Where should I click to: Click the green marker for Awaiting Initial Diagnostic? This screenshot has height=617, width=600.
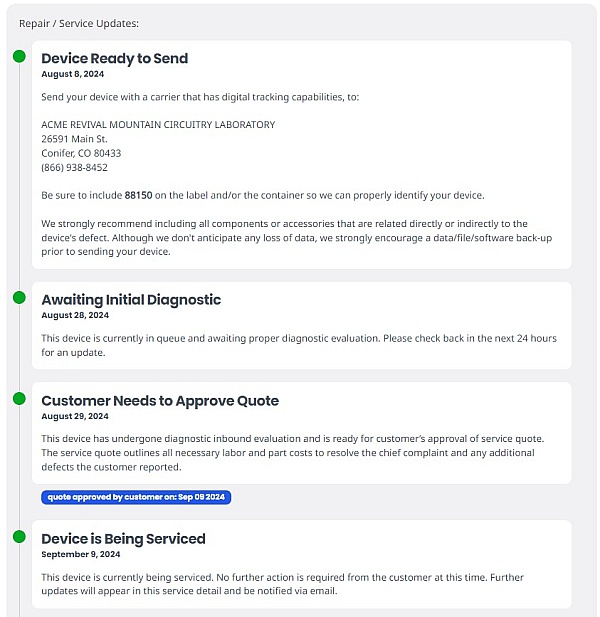click(x=19, y=297)
